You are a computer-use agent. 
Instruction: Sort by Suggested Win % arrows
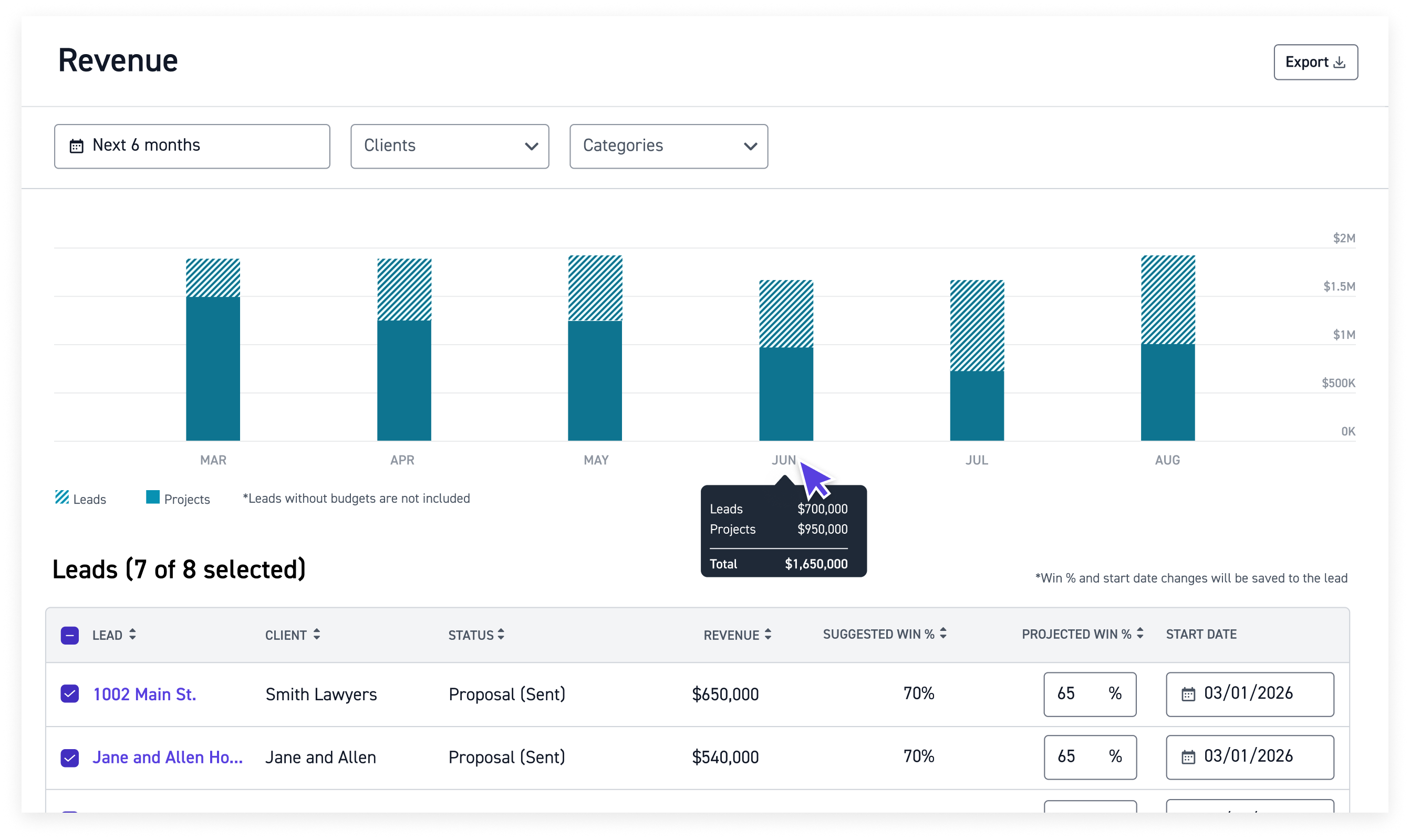(943, 634)
